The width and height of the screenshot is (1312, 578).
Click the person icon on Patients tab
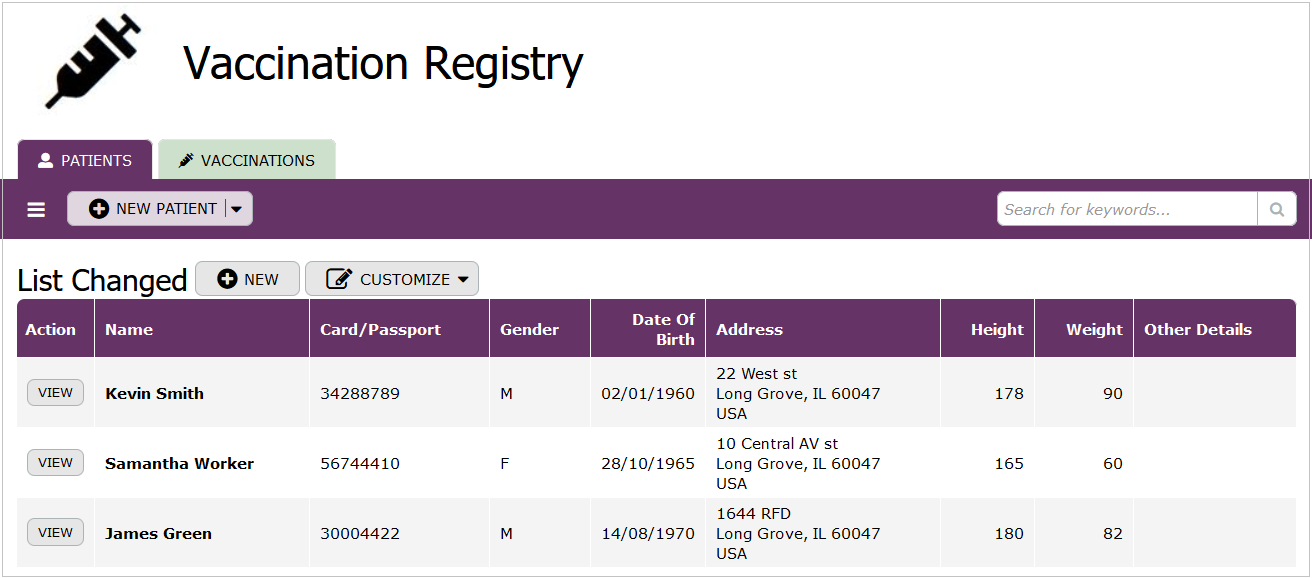pyautogui.click(x=45, y=160)
